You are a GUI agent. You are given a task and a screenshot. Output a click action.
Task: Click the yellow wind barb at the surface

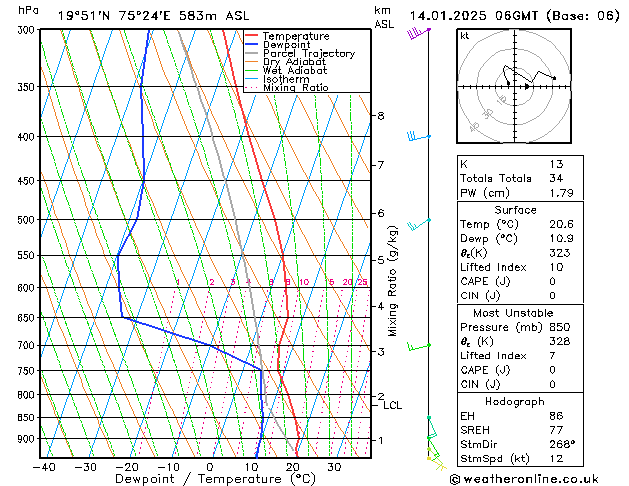pyautogui.click(x=436, y=457)
